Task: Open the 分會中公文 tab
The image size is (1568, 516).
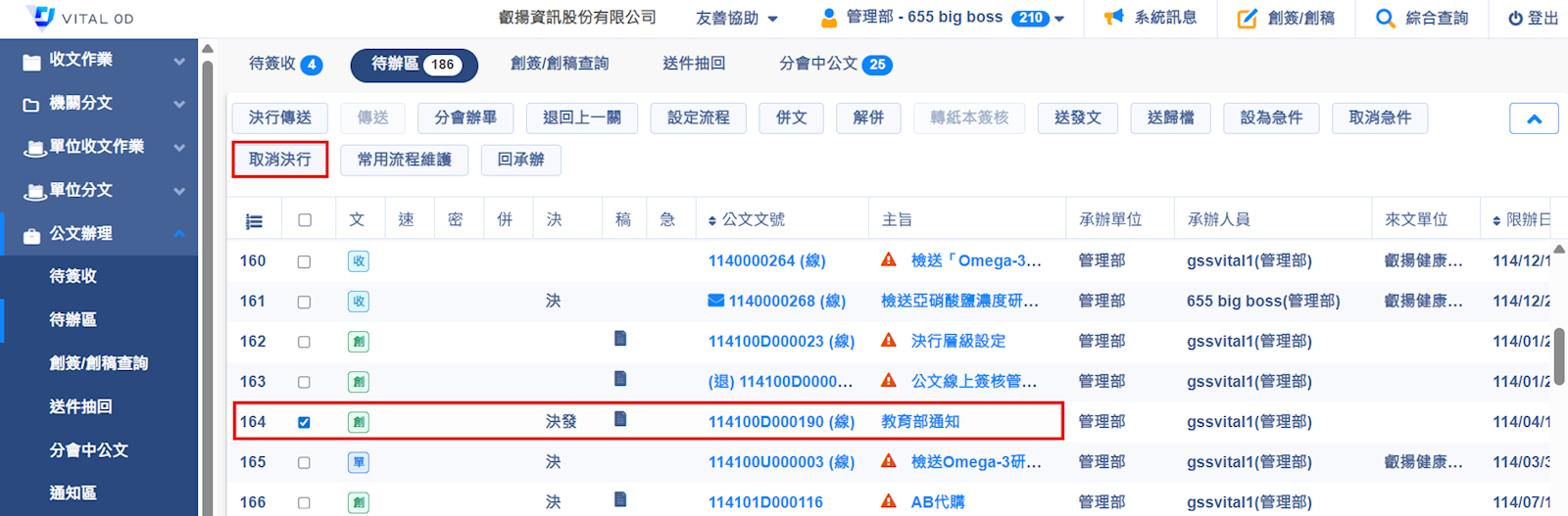Action: [x=835, y=64]
